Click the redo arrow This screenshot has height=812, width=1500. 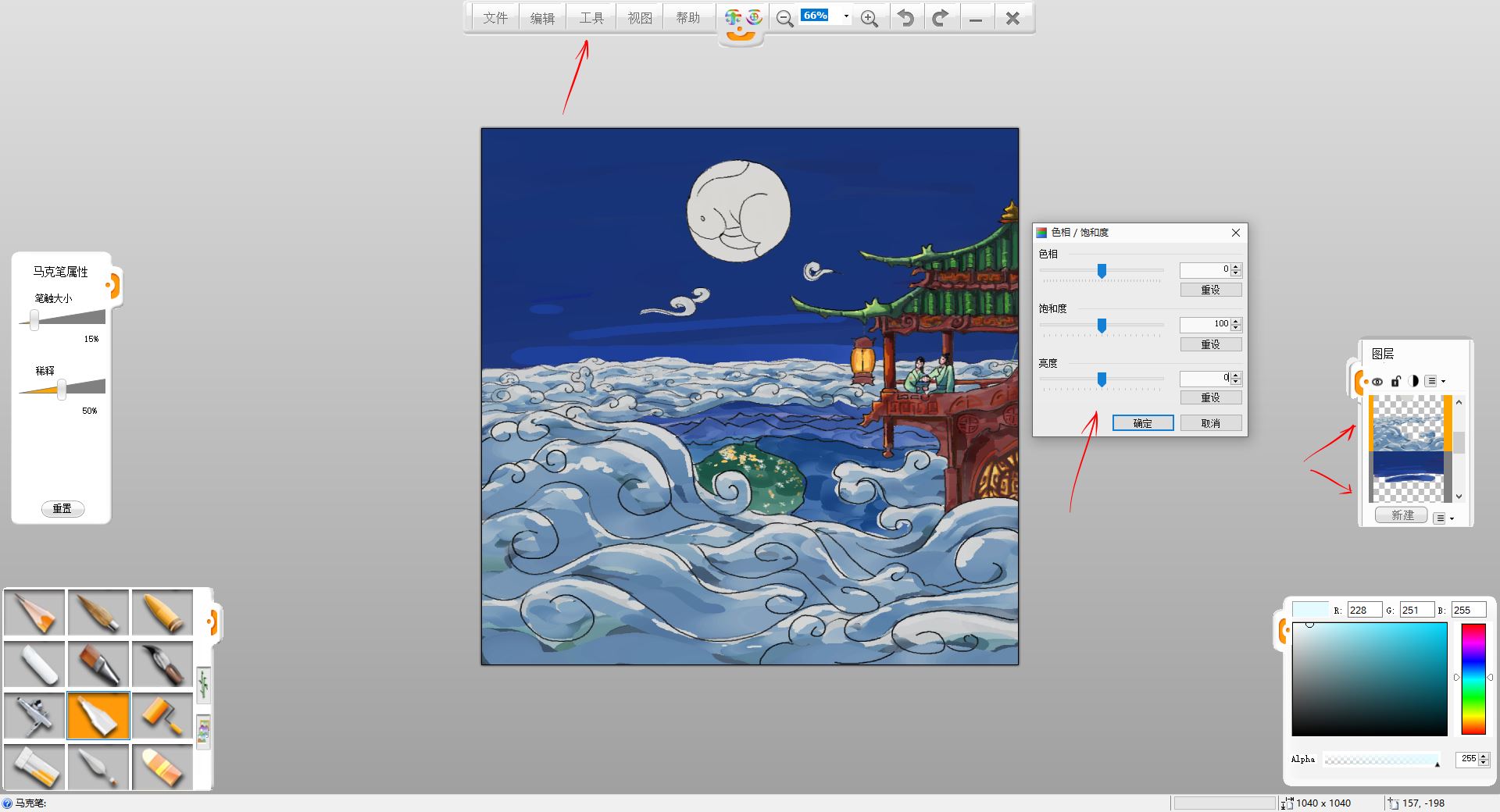941,18
